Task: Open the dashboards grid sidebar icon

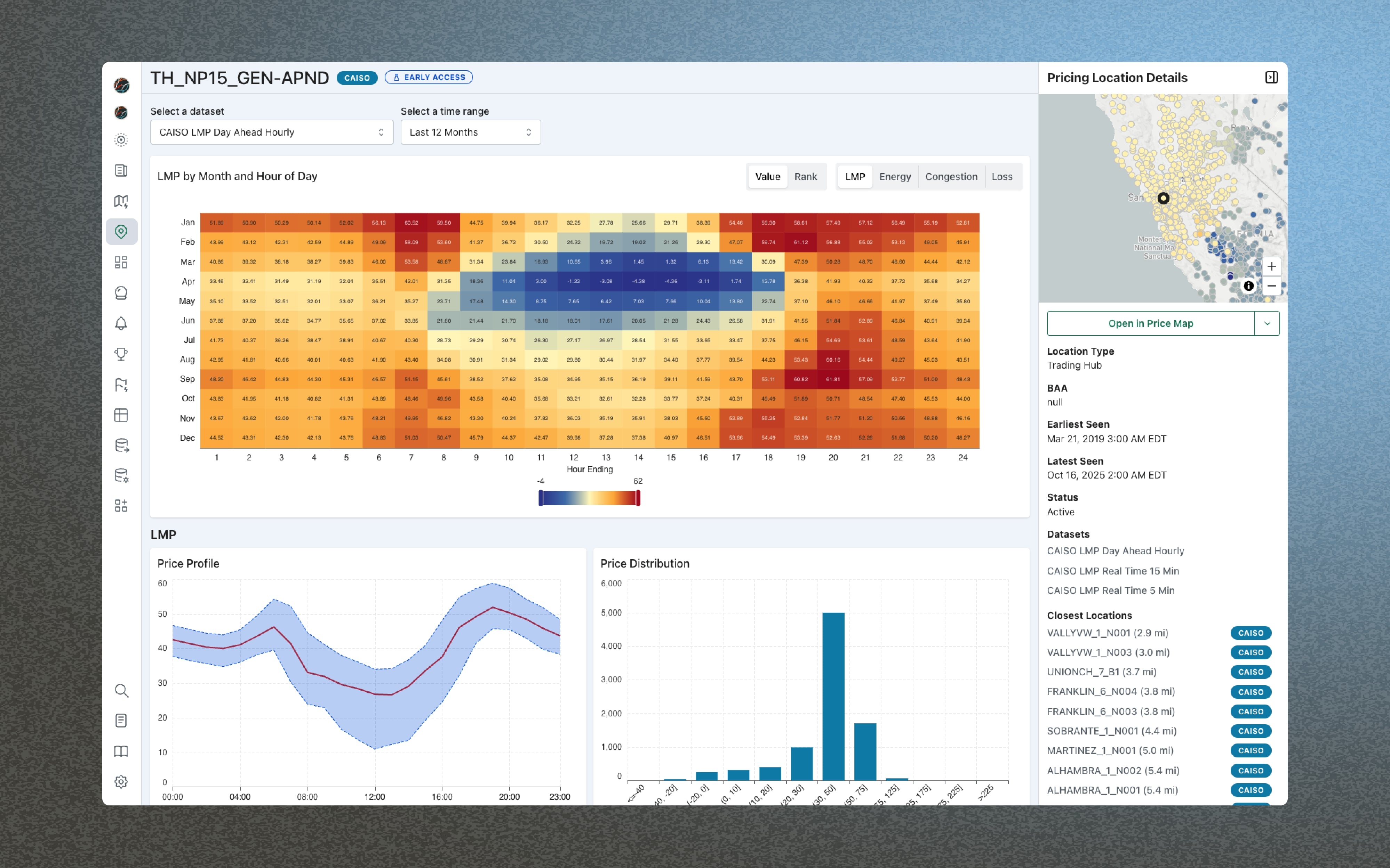Action: point(121,262)
